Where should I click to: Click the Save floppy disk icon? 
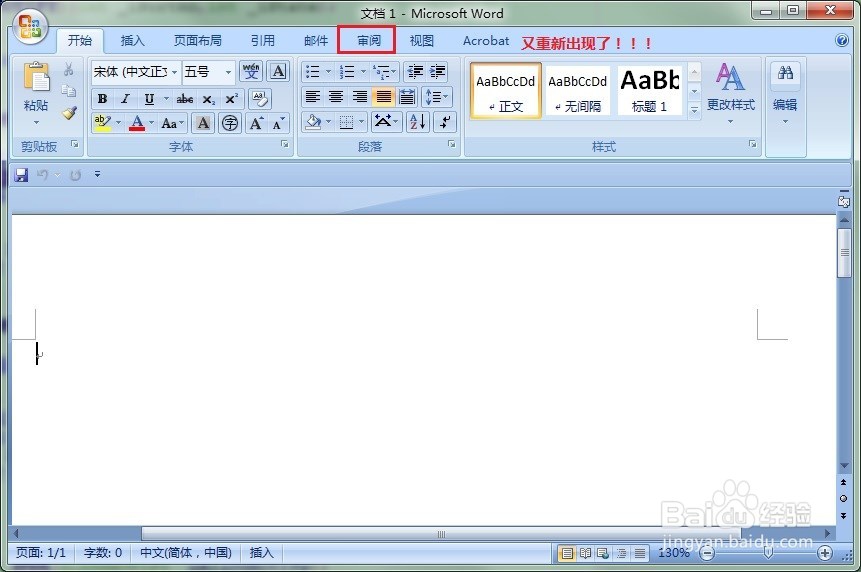point(21,175)
